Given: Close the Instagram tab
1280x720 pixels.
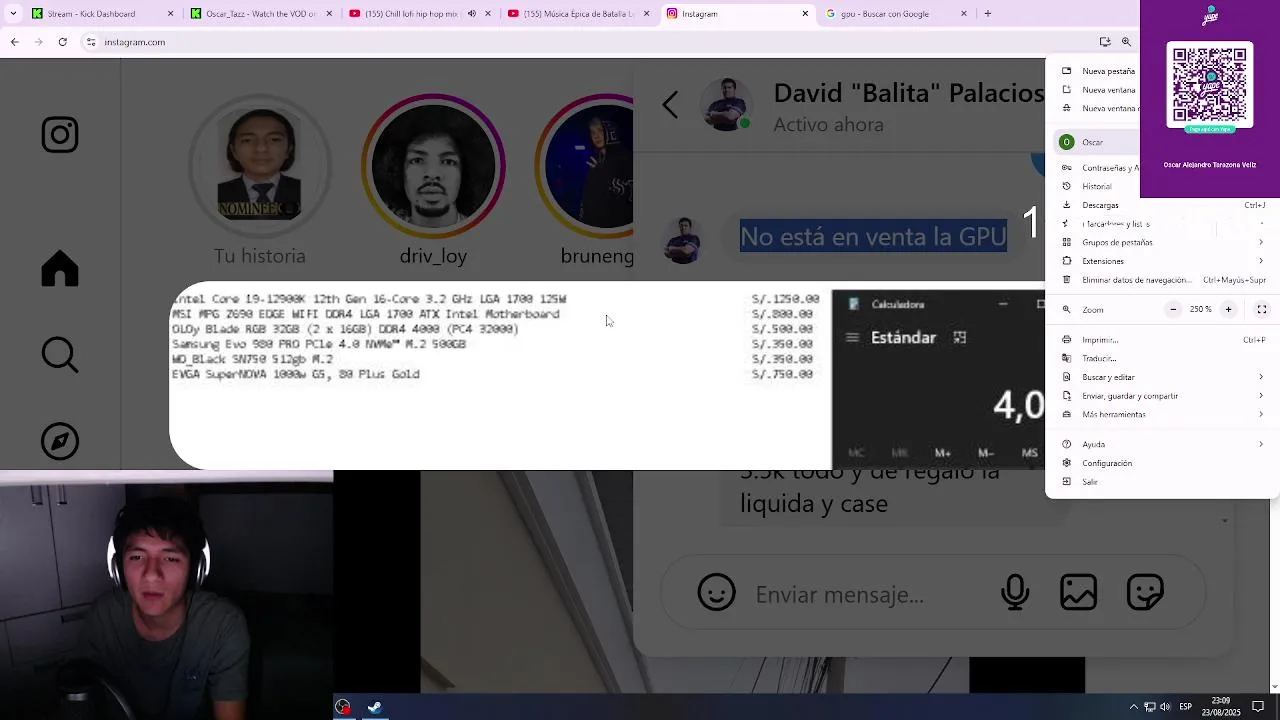Looking at the screenshot, I should (x=805, y=14).
